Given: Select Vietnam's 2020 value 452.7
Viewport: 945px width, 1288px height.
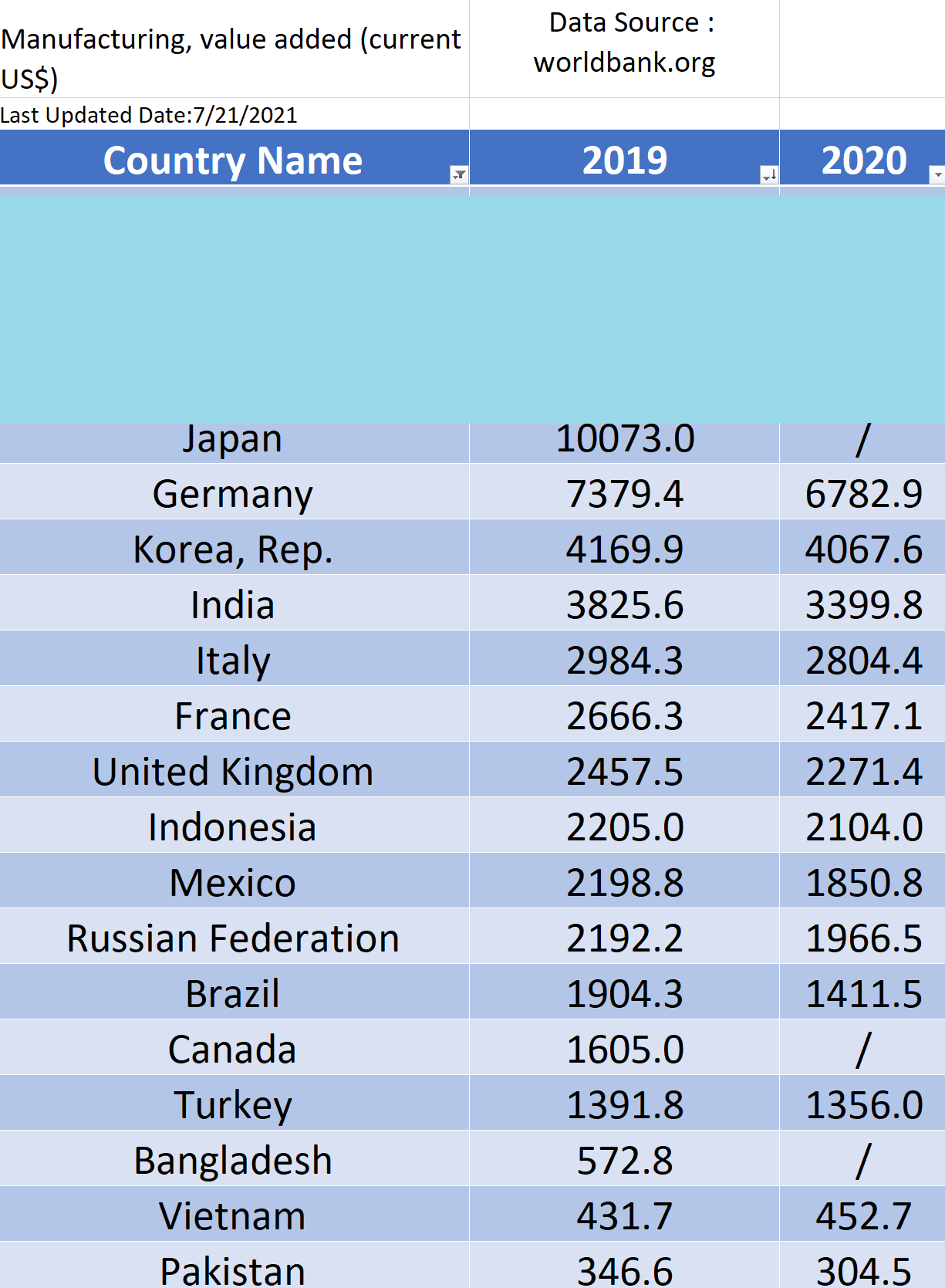Looking at the screenshot, I should click(862, 1214).
